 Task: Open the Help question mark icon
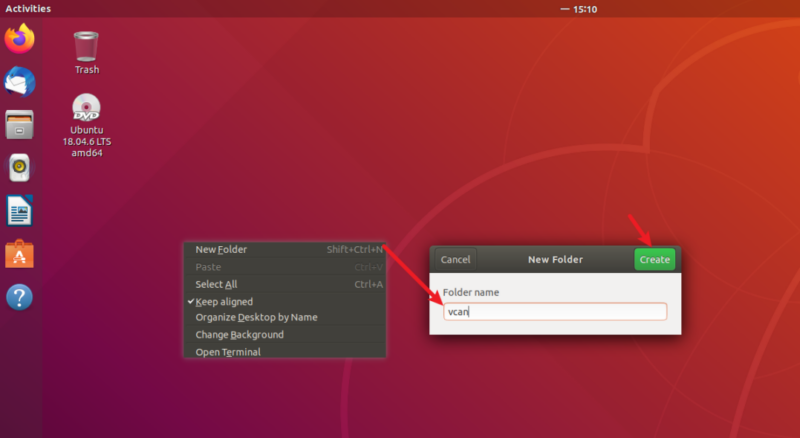click(19, 297)
